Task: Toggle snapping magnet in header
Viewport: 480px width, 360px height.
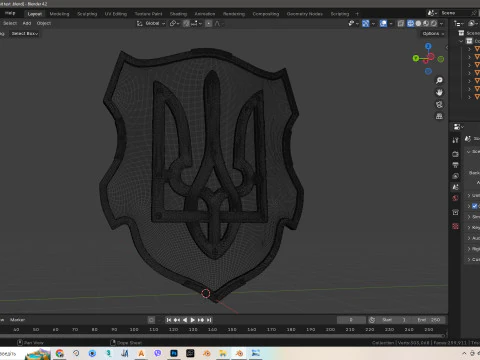Action: point(186,23)
